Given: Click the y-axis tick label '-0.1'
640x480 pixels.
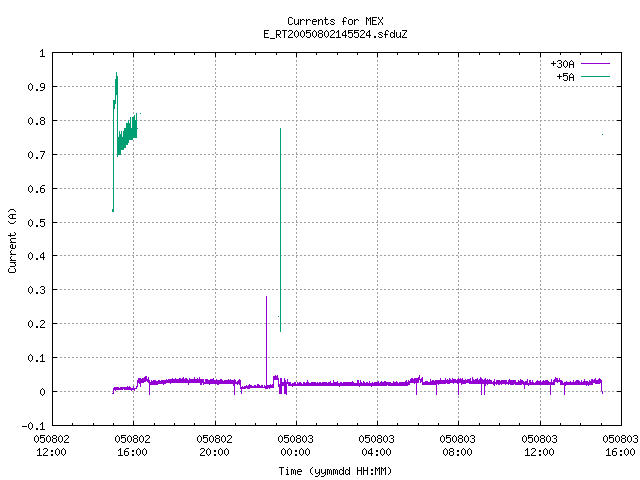Looking at the screenshot, I should (33, 426).
